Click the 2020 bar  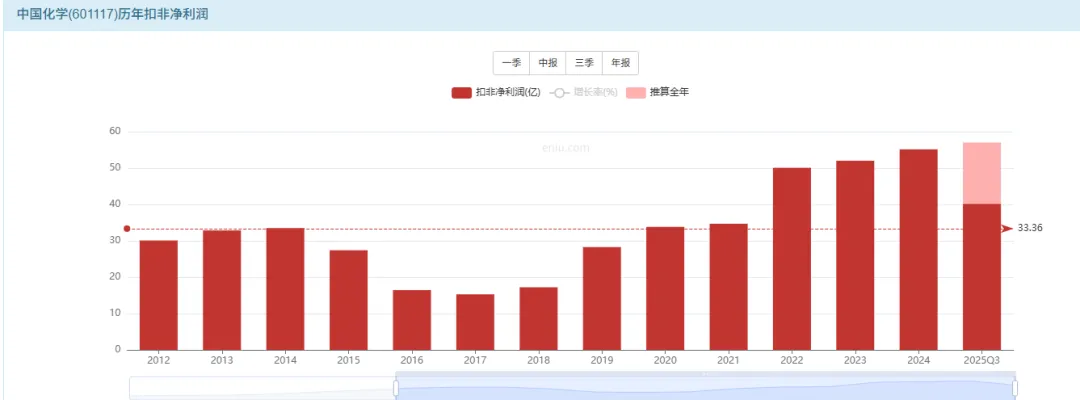(x=665, y=288)
